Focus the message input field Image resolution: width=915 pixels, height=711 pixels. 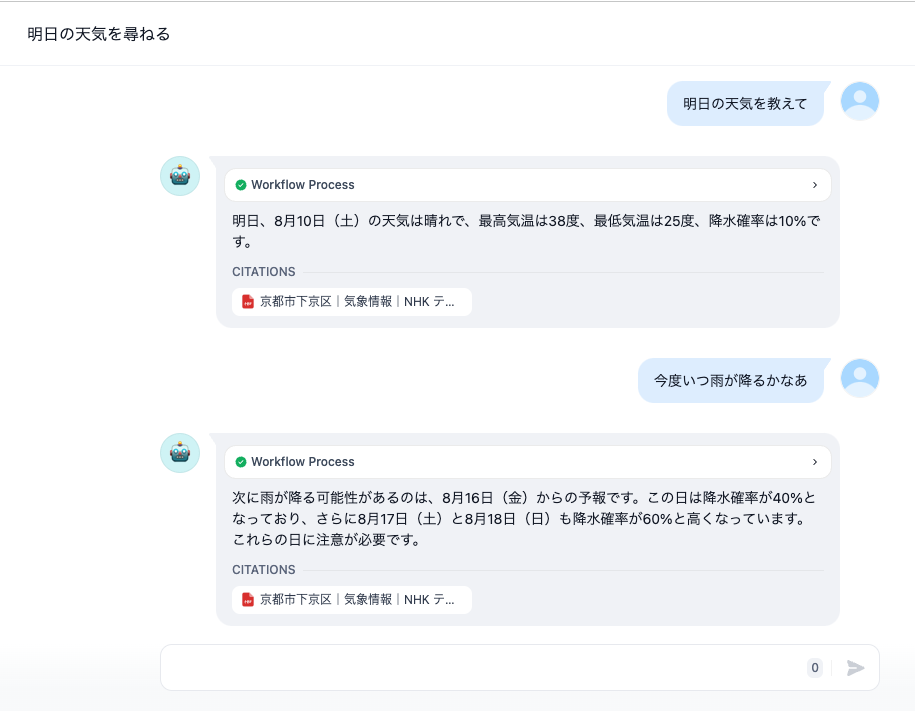pos(480,668)
